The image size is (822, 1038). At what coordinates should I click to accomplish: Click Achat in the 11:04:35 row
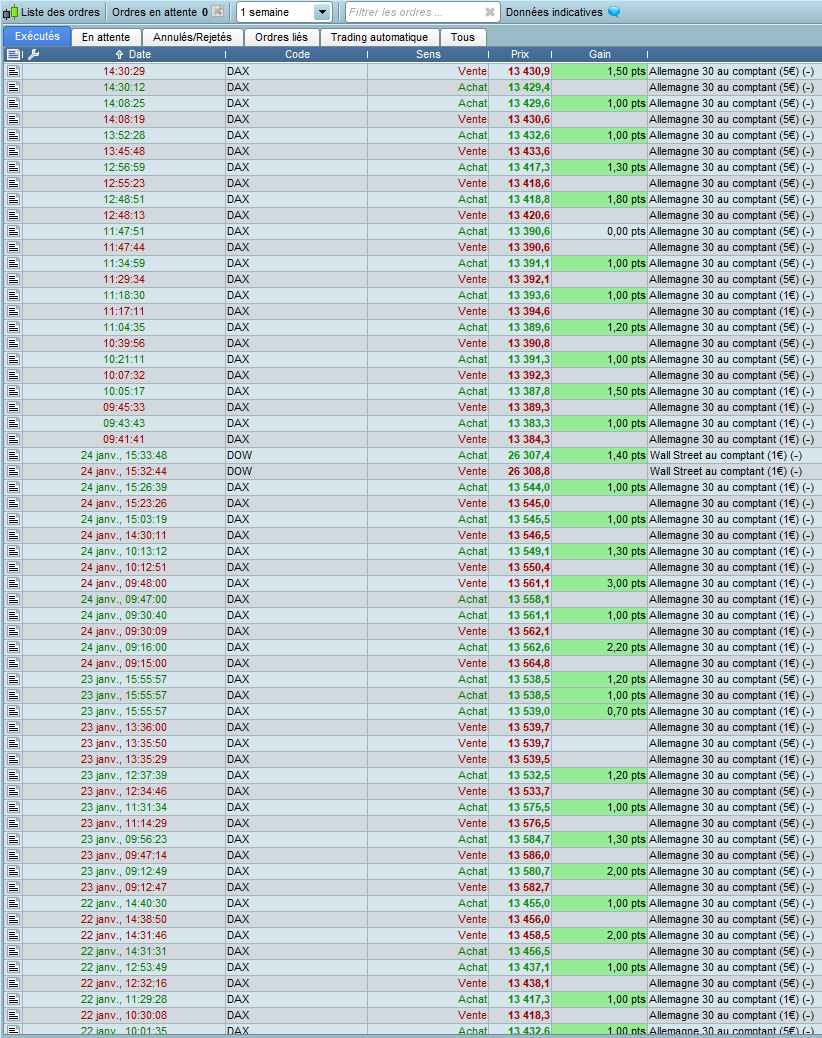tap(472, 327)
